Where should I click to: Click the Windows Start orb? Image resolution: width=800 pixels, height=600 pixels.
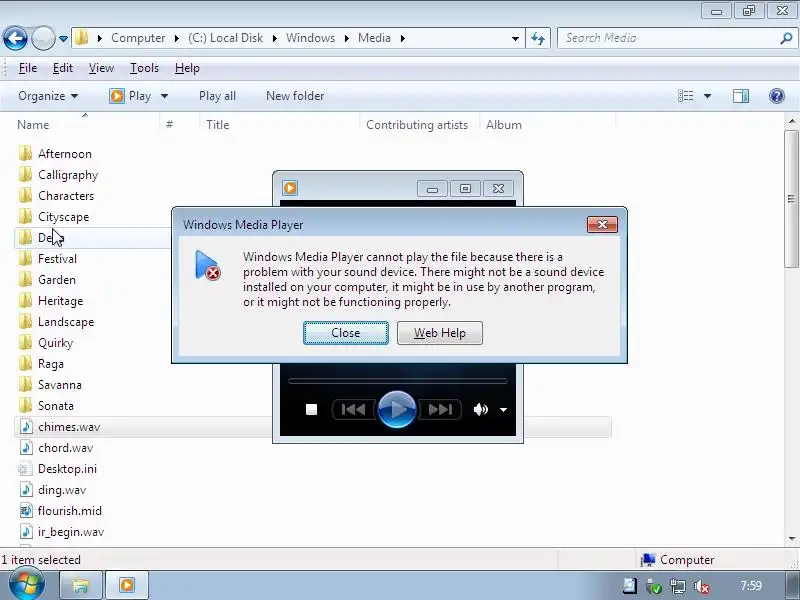27,585
